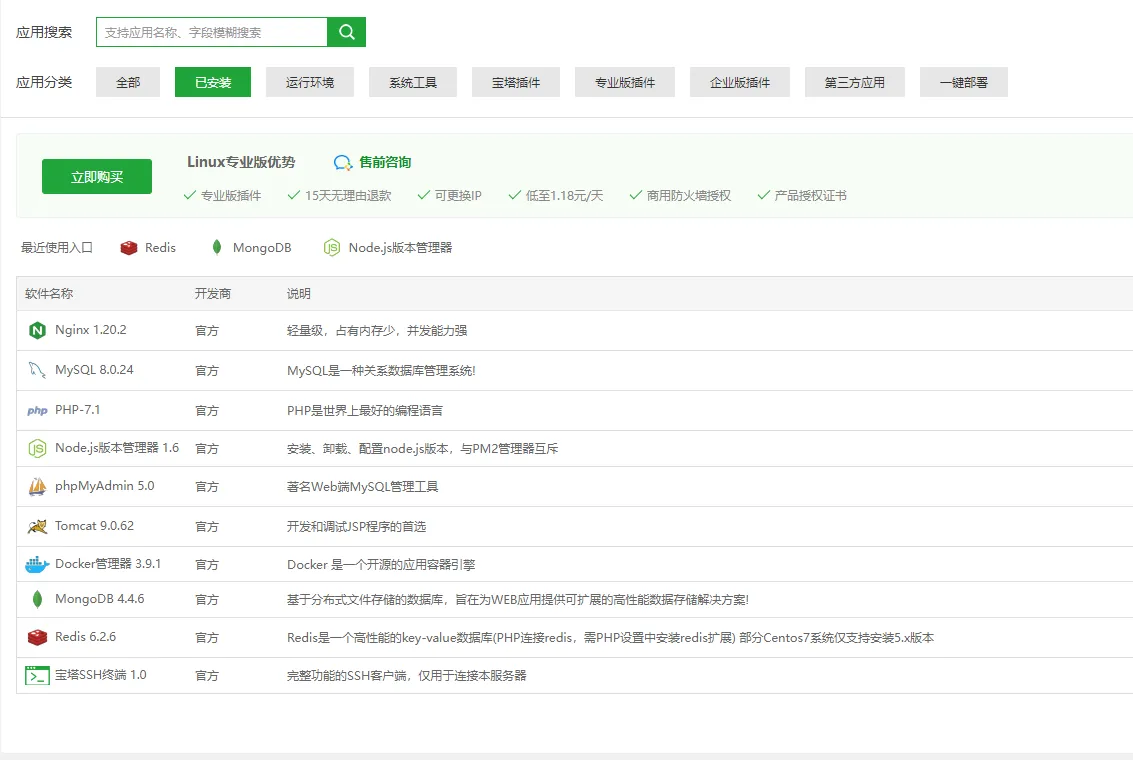Click the 宝塔SSH终端 terminal icon
Image resolution: width=1133 pixels, height=760 pixels.
[37, 675]
